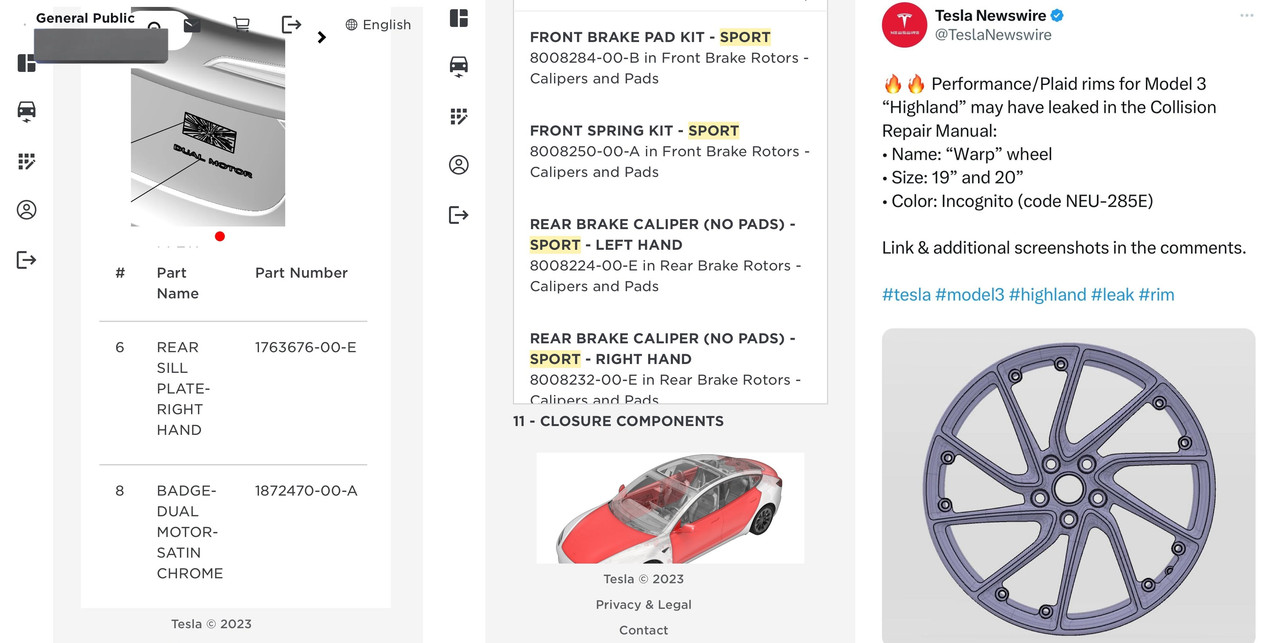The height and width of the screenshot is (643, 1280).
Task: Open the mail envelope icon in header
Action: [x=192, y=25]
